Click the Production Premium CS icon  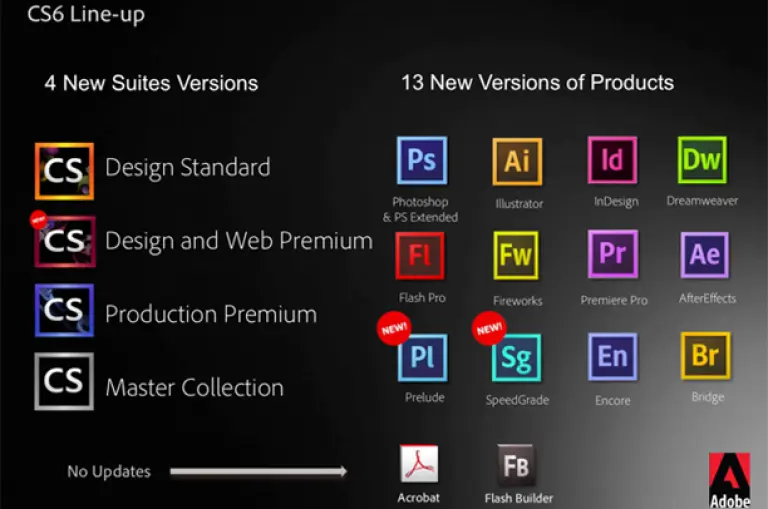64,311
